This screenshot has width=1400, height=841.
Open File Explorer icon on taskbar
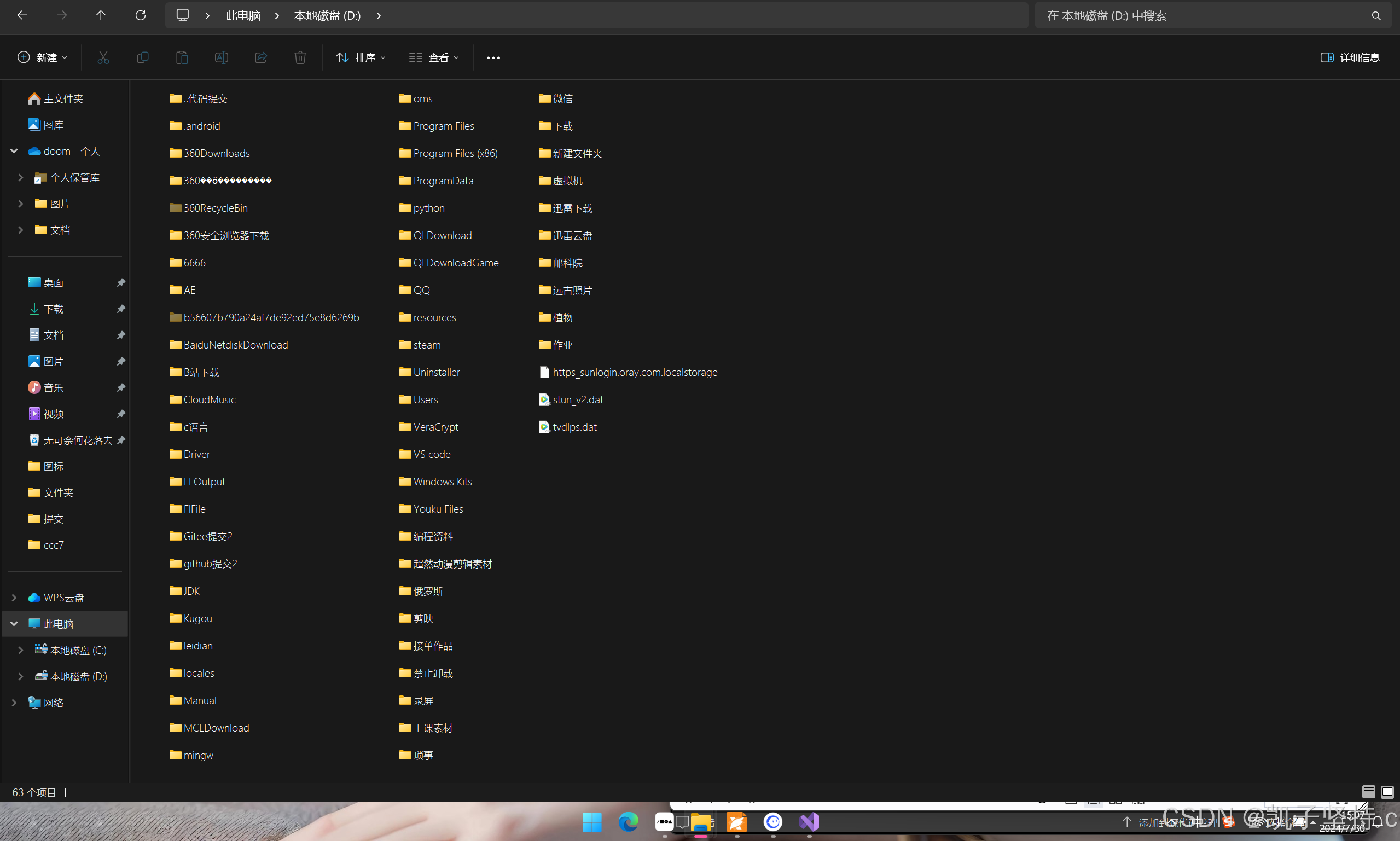point(701,822)
